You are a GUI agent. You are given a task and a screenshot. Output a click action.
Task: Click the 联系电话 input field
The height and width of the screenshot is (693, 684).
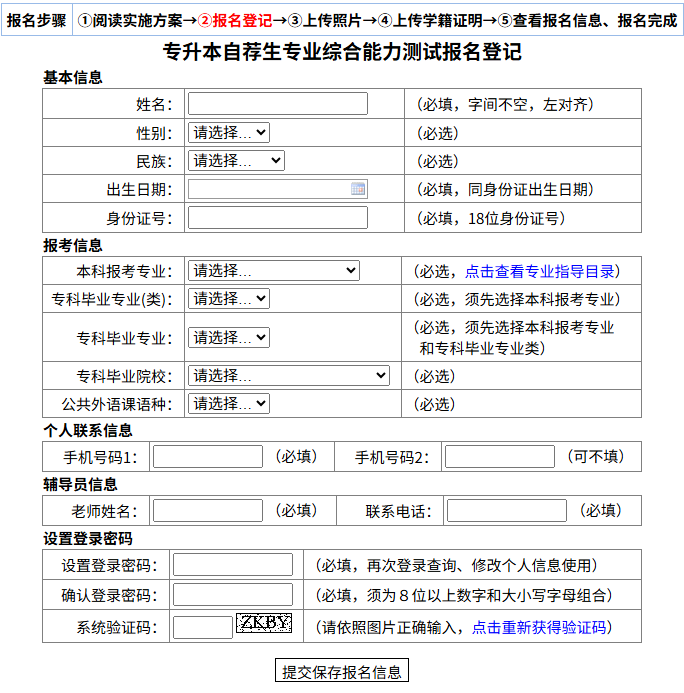point(506,511)
